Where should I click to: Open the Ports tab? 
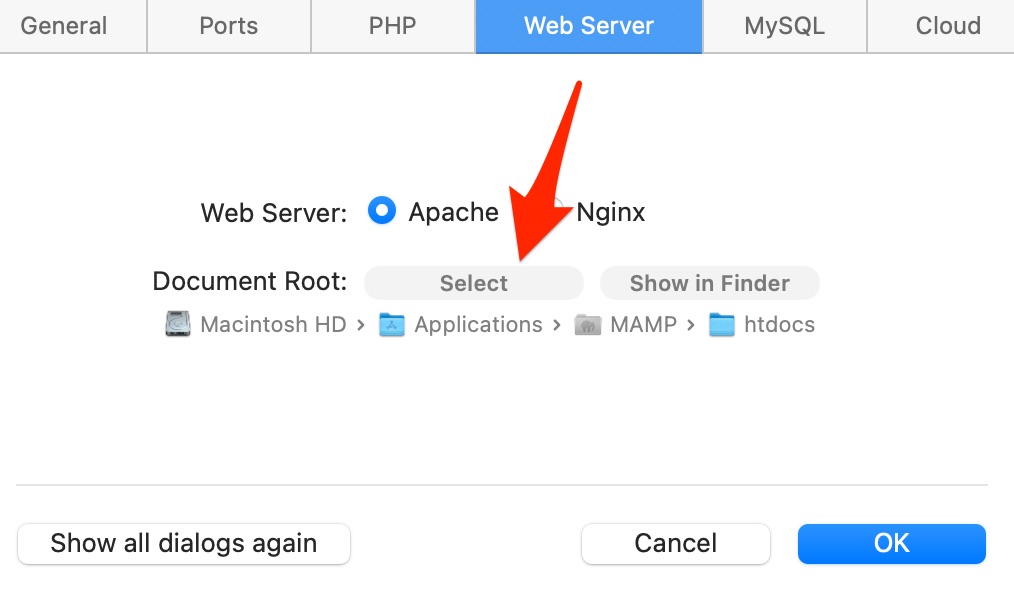[x=229, y=26]
